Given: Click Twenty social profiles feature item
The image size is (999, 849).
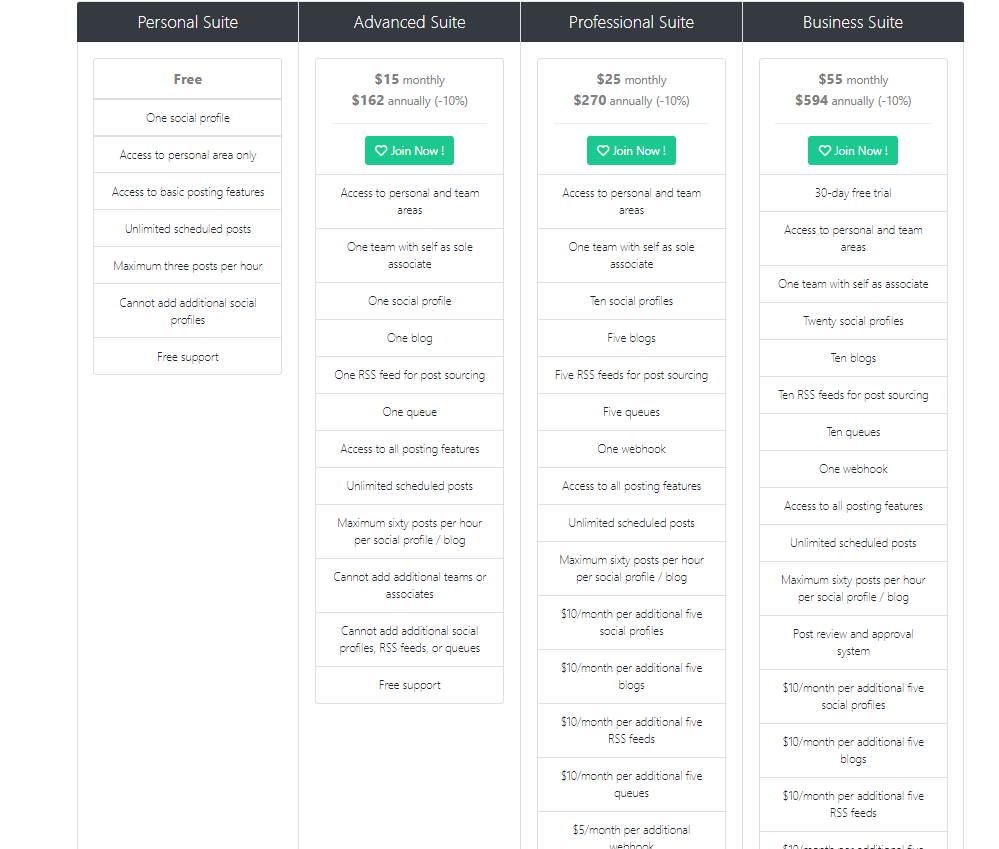Looking at the screenshot, I should pos(853,321).
